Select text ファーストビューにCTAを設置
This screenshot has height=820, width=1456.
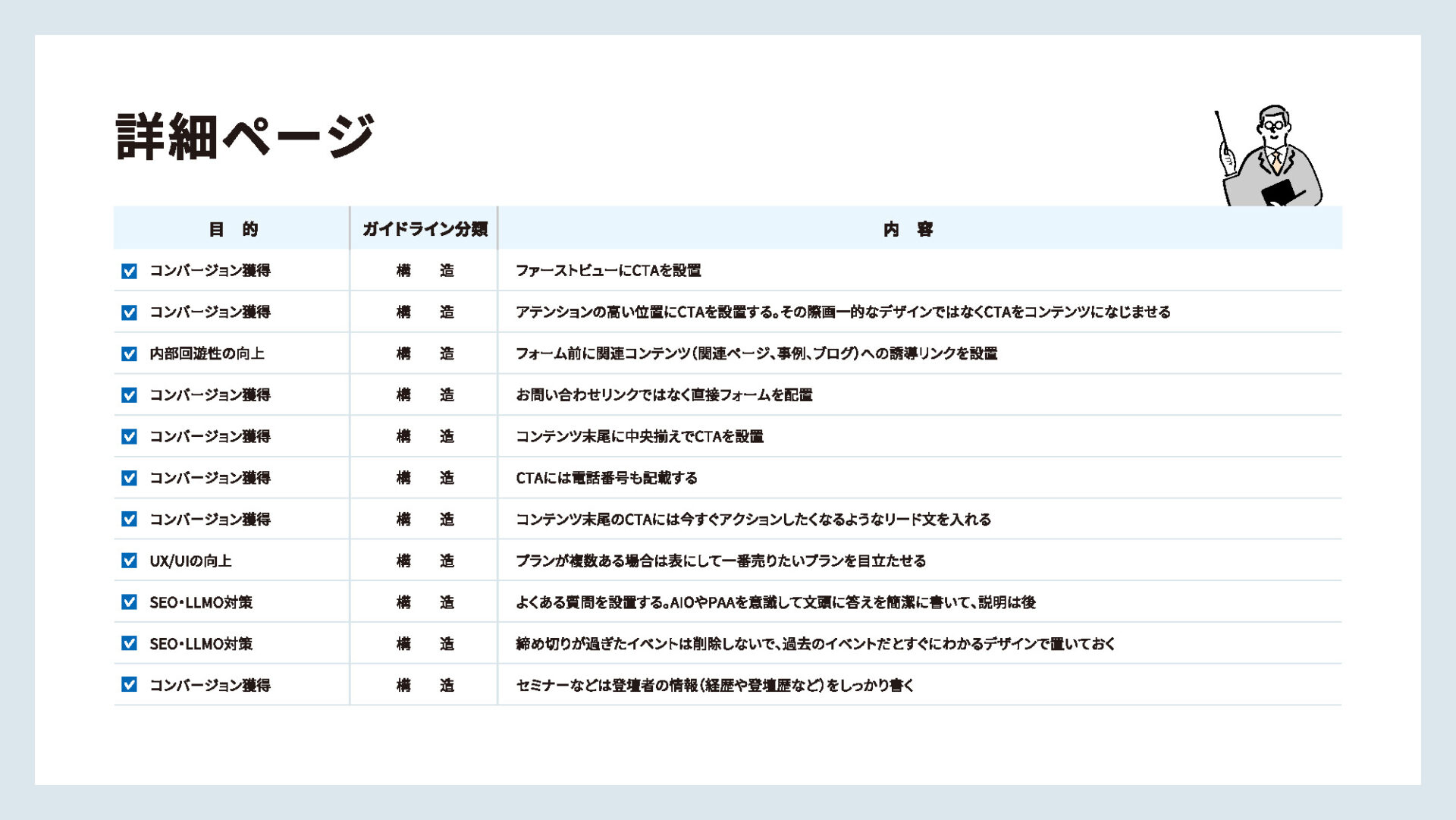[608, 271]
